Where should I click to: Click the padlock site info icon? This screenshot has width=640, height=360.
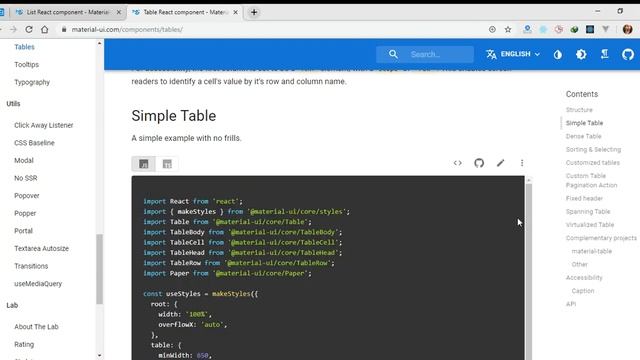click(x=64, y=29)
